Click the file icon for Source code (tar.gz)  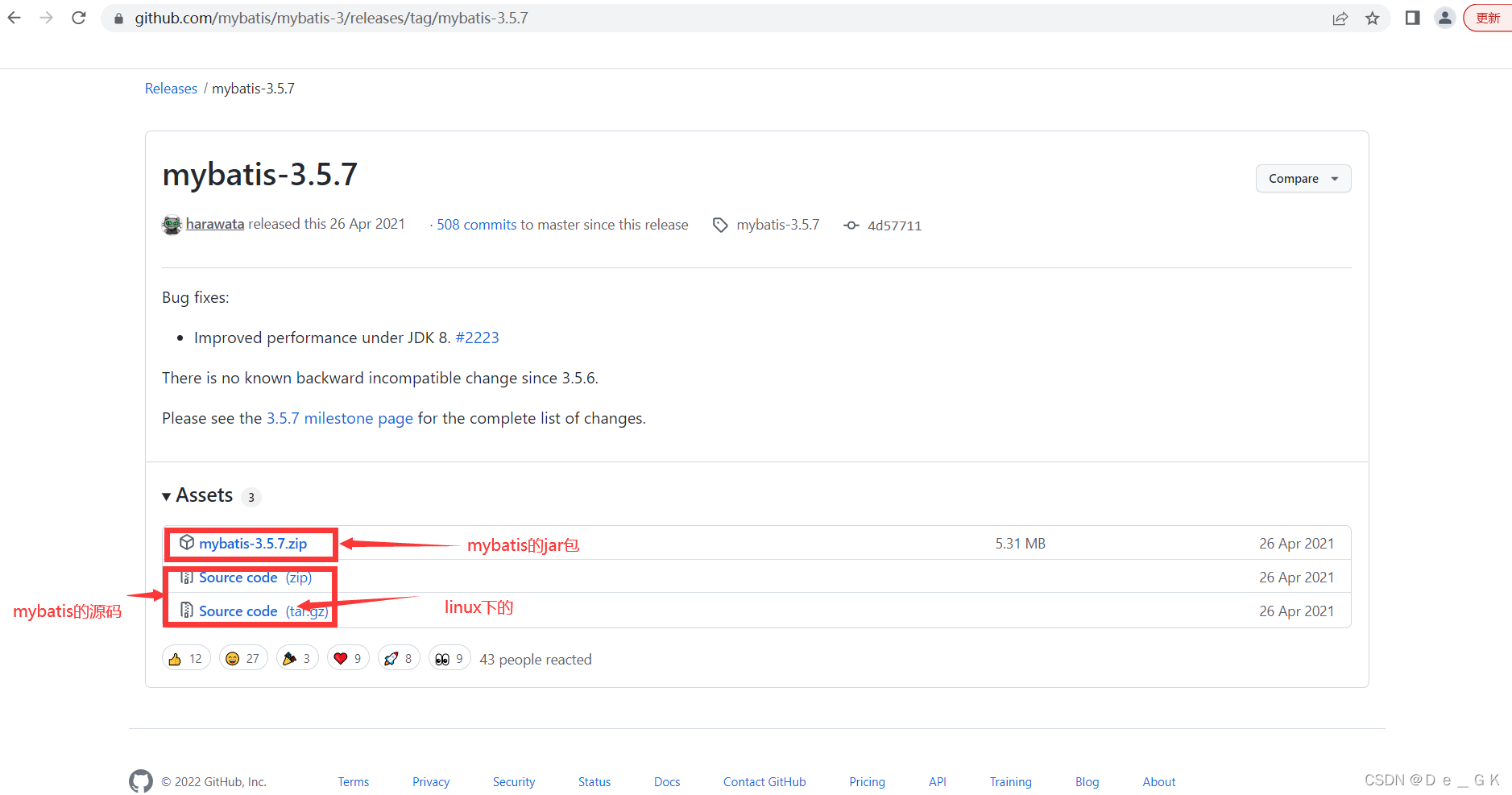coord(187,611)
